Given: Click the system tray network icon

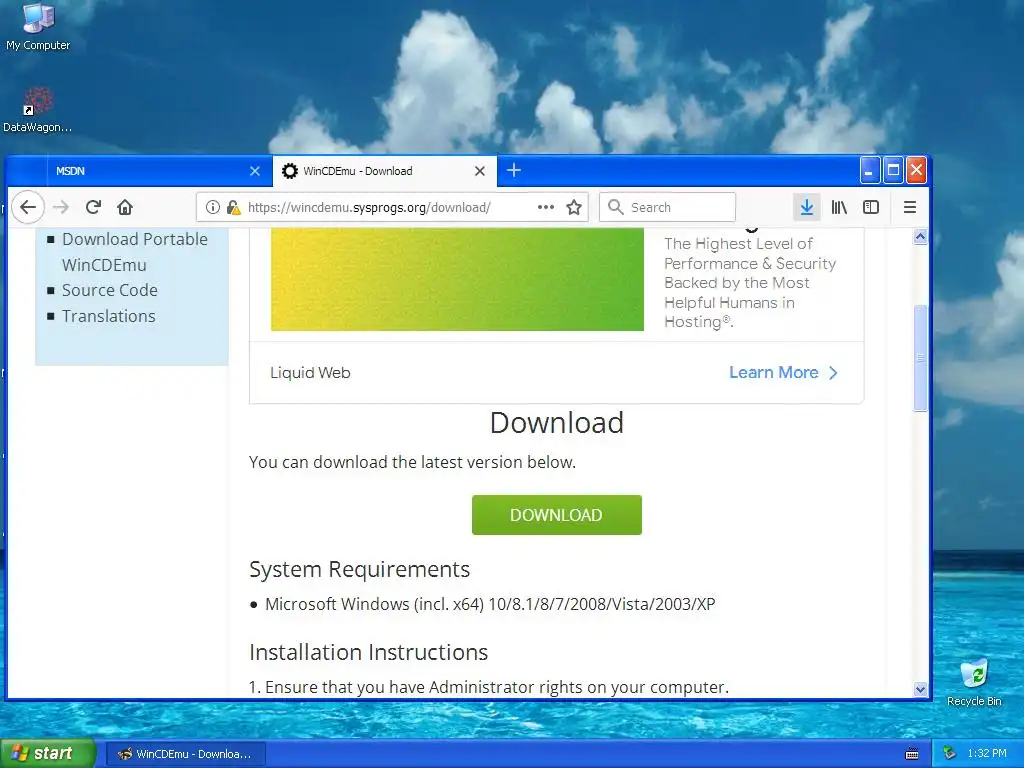Looking at the screenshot, I should pos(950,754).
